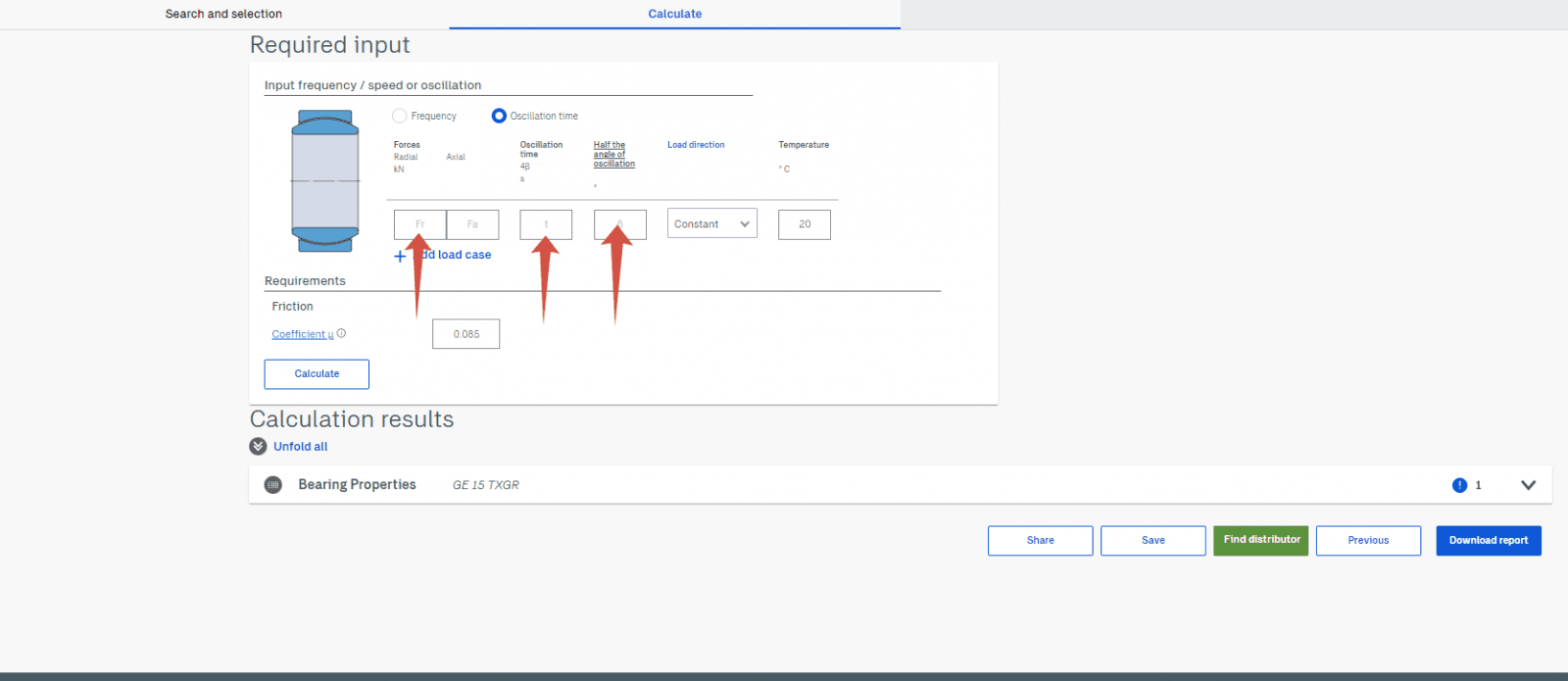Screen dimensions: 1568x681
Task: Click the Bearing Properties section icon
Action: pyautogui.click(x=273, y=485)
